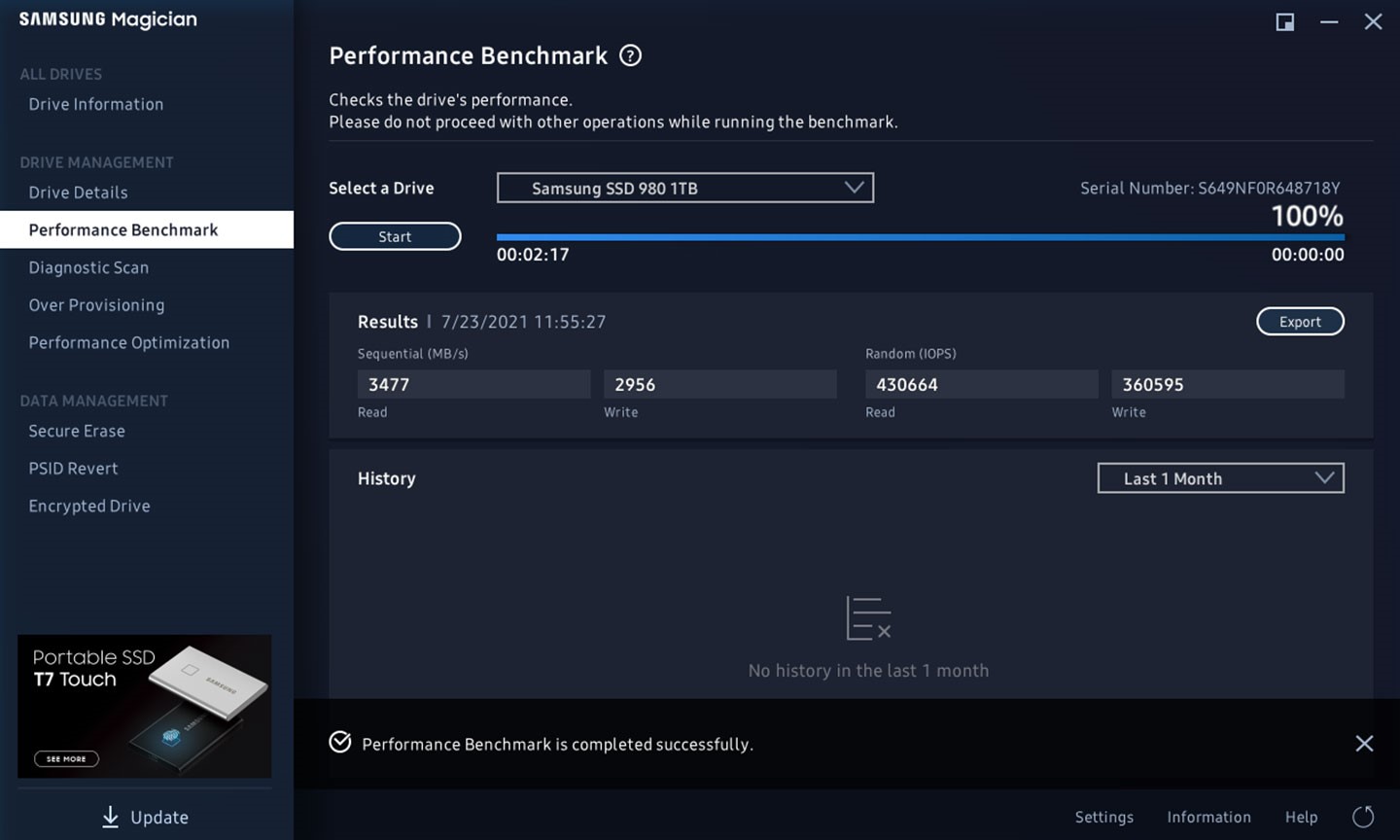
Task: Open the Select a Drive dropdown
Action: coord(684,188)
